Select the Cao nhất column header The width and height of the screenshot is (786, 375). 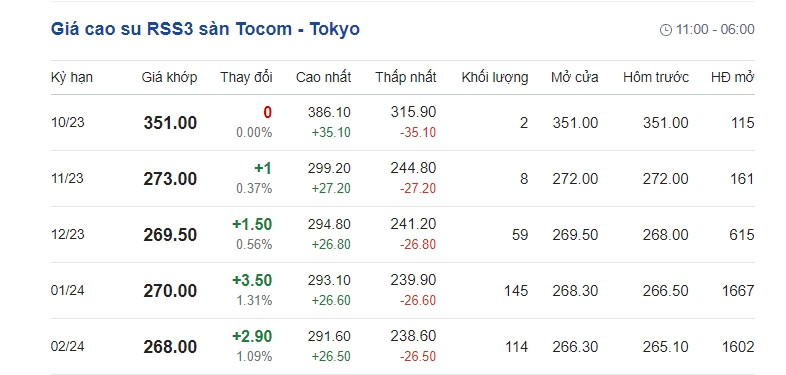[x=323, y=77]
